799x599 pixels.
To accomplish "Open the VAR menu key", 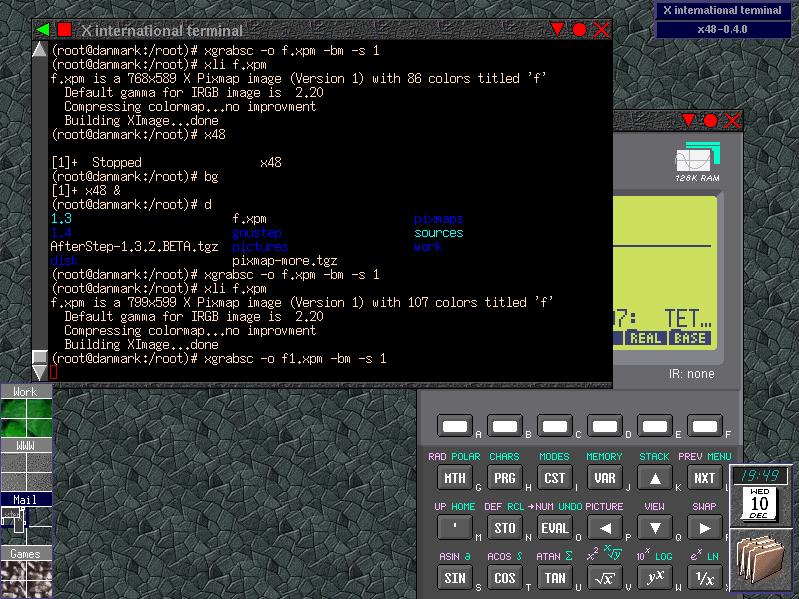I will [x=604, y=478].
